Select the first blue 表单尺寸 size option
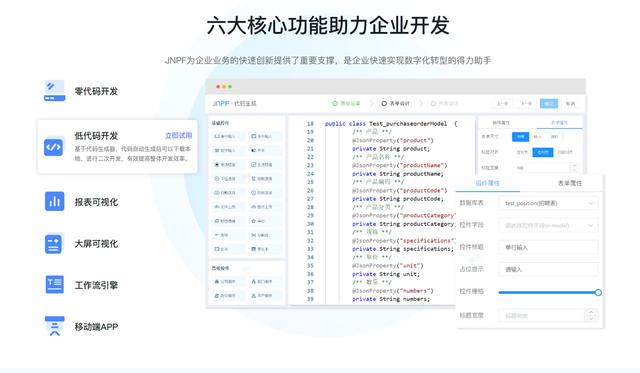 520,137
